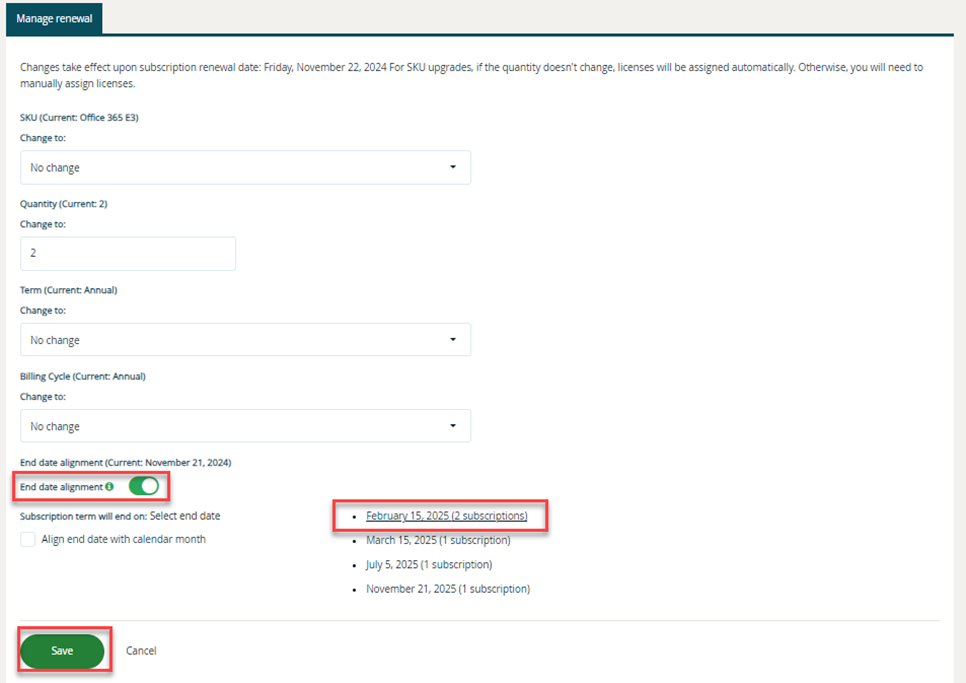
Task: Select February 15, 2025 end date
Action: (x=446, y=516)
